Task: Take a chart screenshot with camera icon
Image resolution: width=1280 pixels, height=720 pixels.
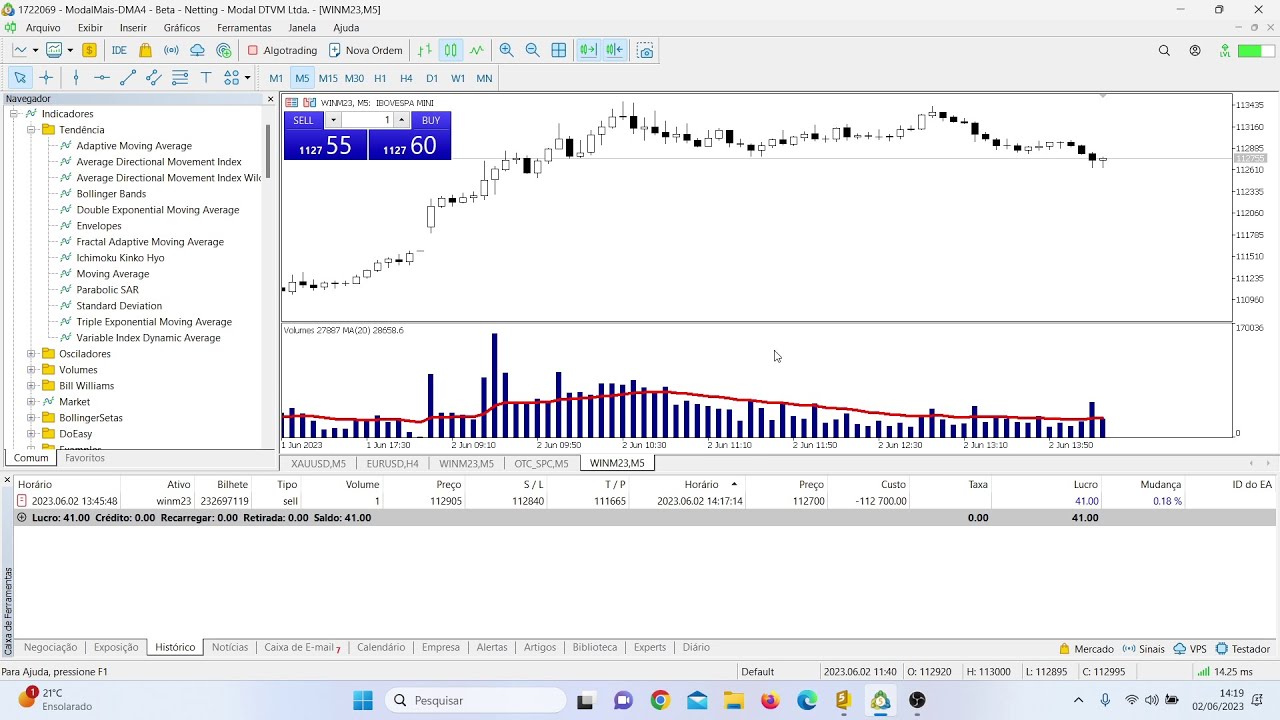Action: point(645,50)
